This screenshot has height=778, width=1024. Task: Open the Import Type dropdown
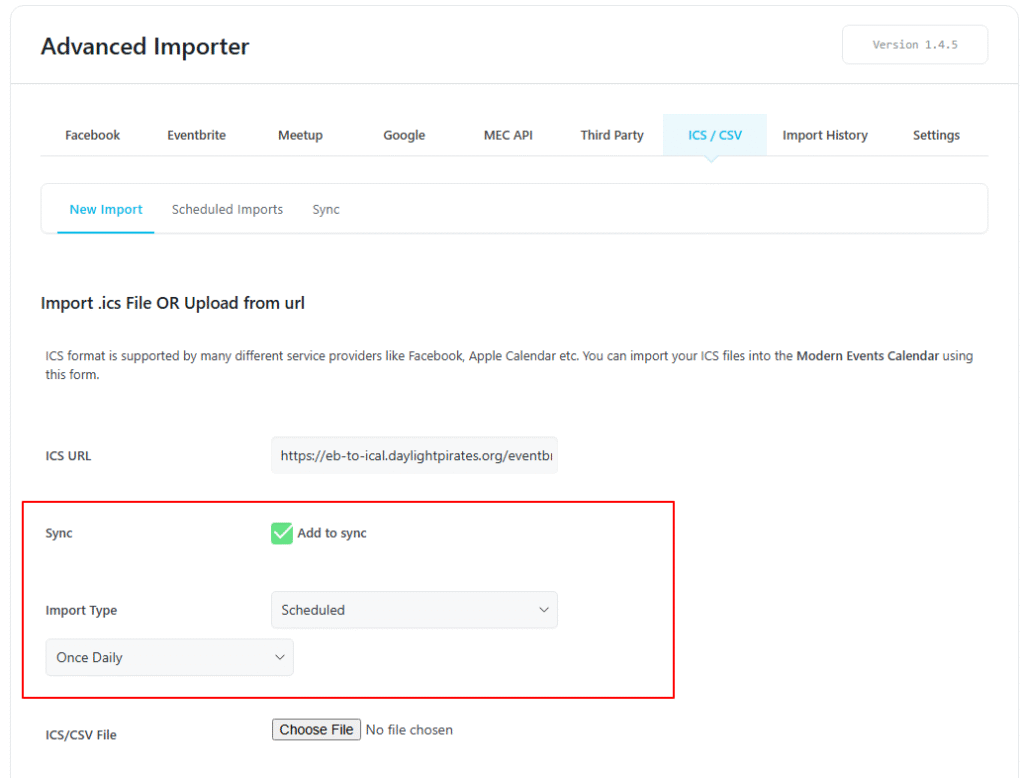[x=414, y=610]
